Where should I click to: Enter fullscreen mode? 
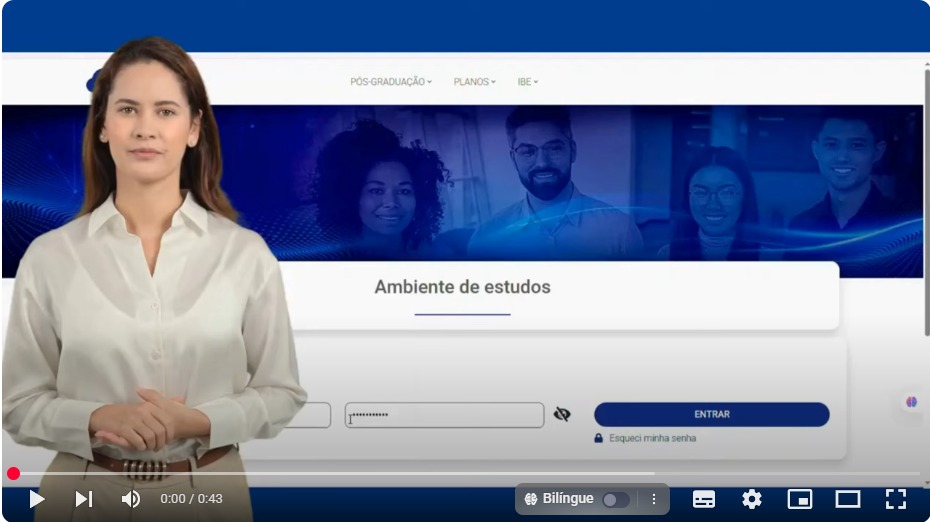pyautogui.click(x=896, y=499)
